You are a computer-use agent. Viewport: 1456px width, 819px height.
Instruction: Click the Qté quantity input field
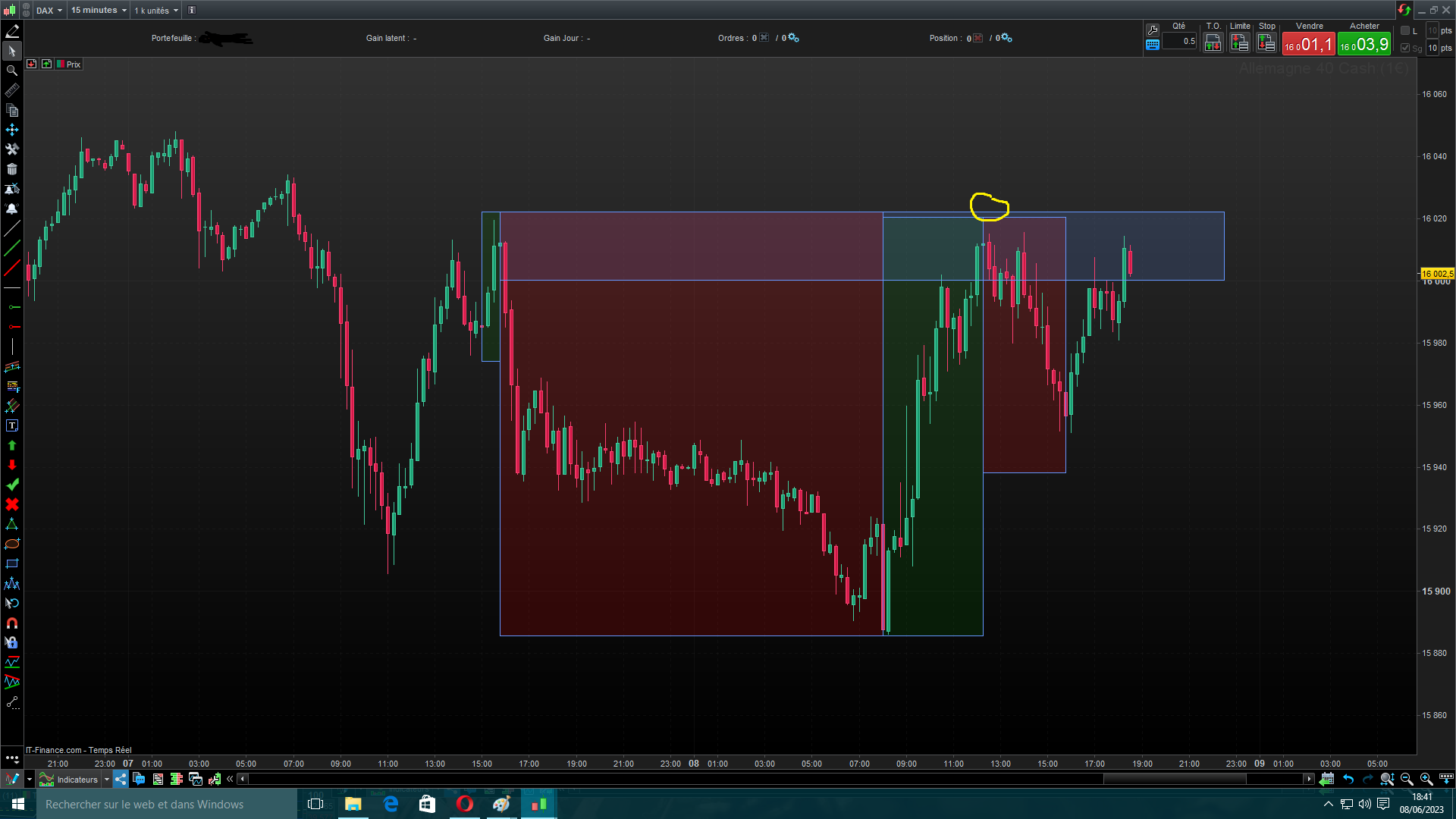click(x=1179, y=42)
